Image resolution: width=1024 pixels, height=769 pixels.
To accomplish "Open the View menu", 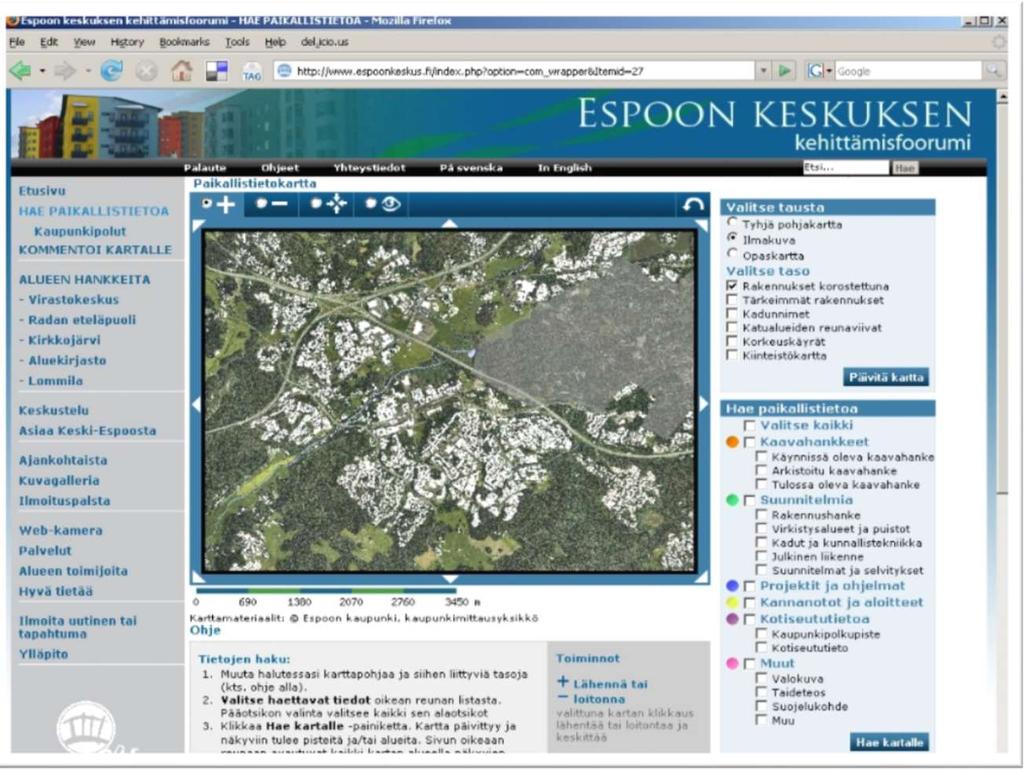I will 84,42.
